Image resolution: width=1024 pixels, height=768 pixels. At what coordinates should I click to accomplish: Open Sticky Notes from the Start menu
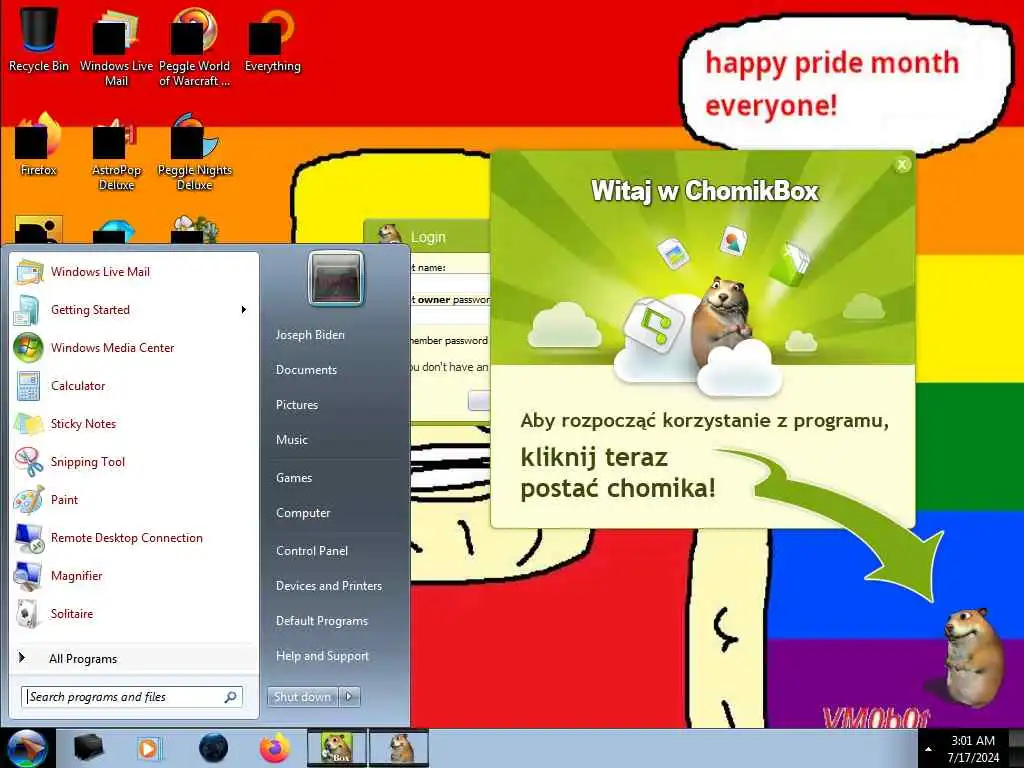[x=134, y=423]
